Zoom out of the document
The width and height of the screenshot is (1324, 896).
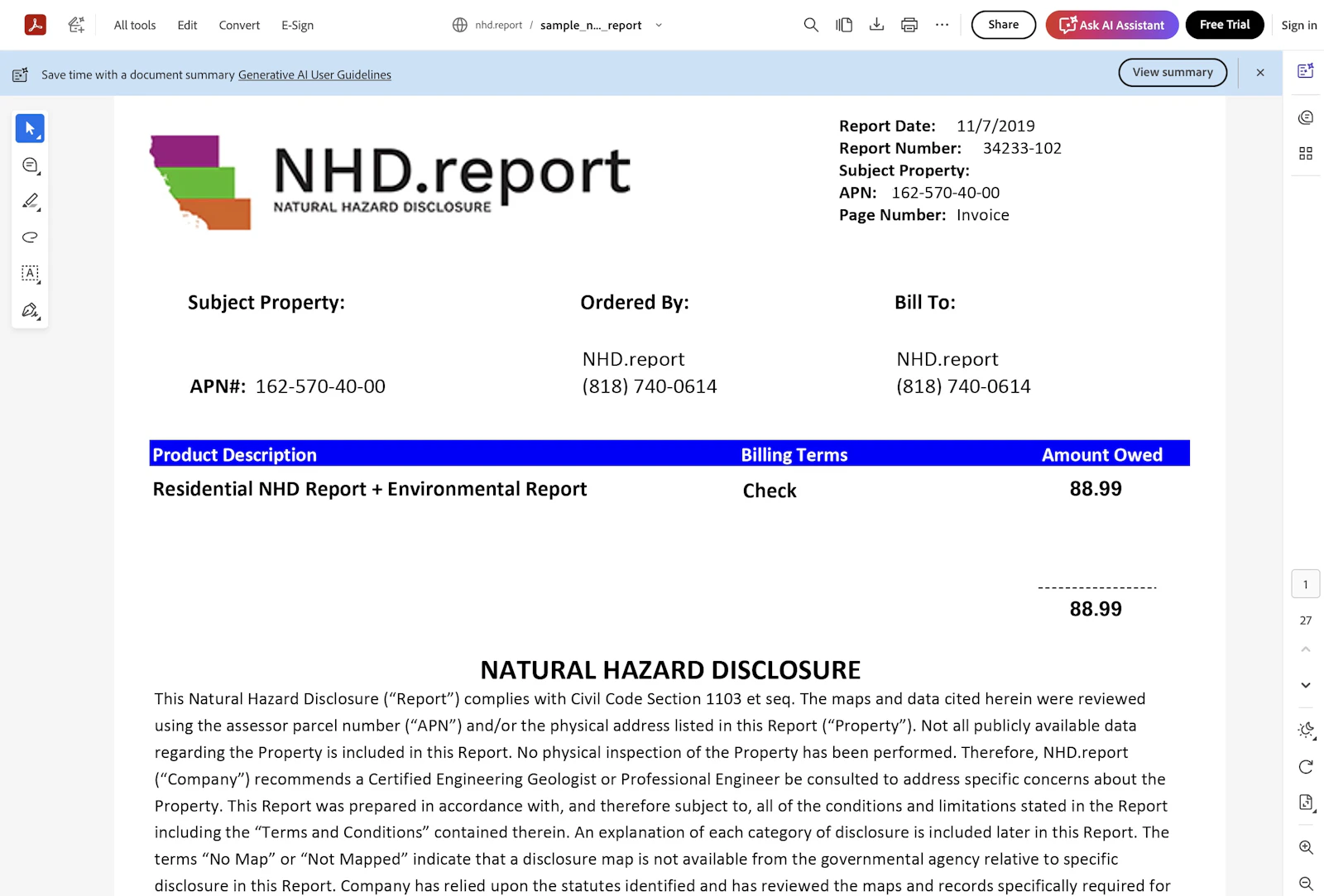click(1306, 884)
